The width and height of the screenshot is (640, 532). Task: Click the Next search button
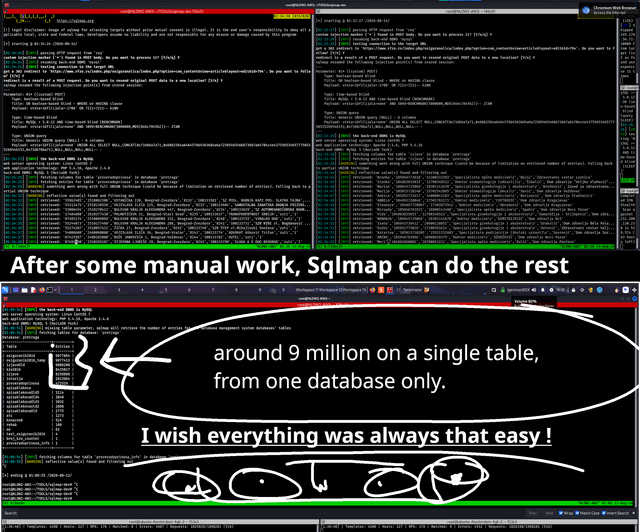[x=549, y=513]
